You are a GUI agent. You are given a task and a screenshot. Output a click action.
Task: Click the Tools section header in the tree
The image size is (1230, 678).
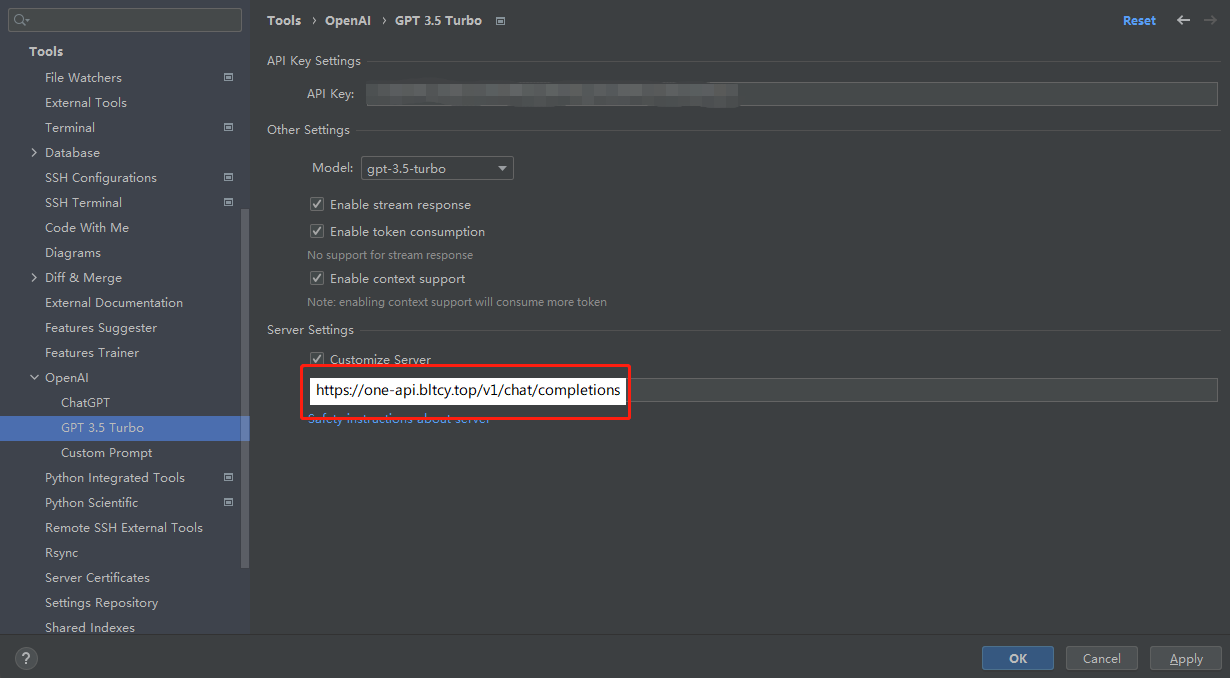pos(46,51)
